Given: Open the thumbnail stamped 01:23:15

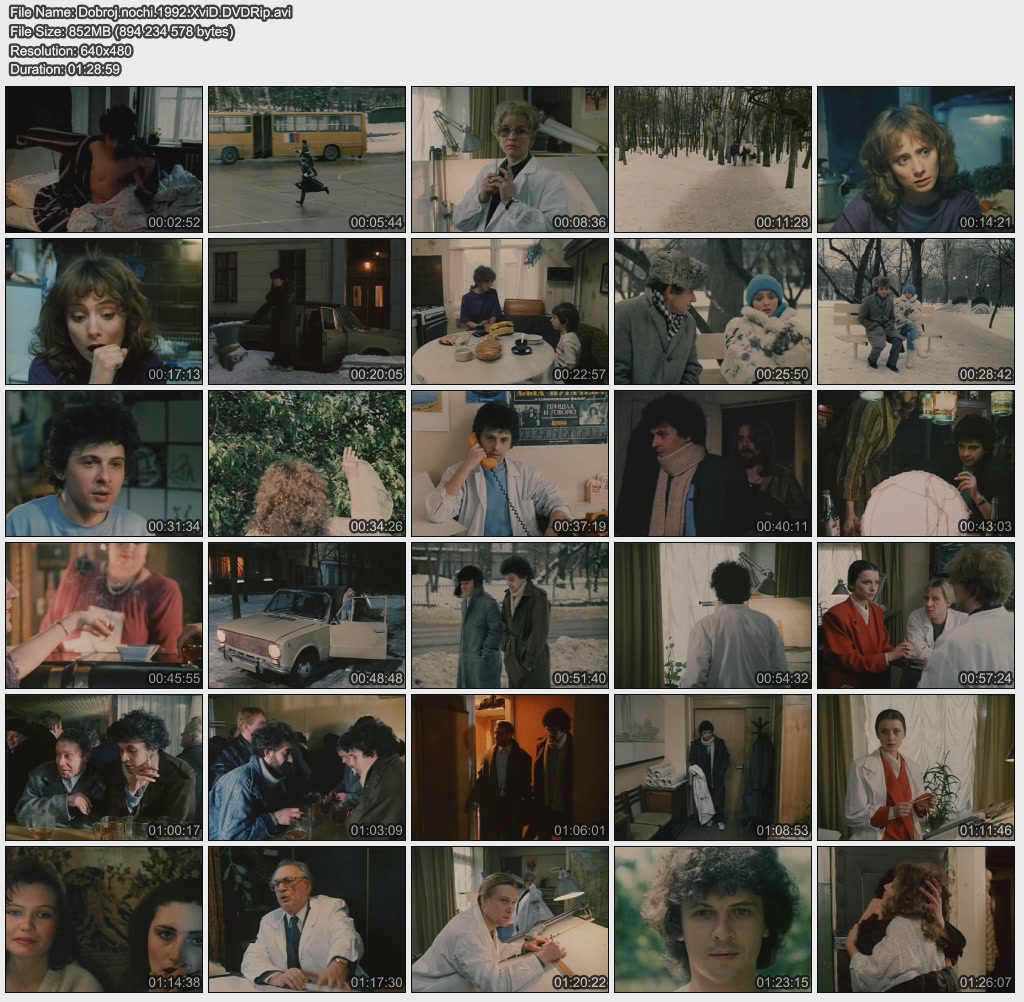Looking at the screenshot, I should pyautogui.click(x=713, y=920).
